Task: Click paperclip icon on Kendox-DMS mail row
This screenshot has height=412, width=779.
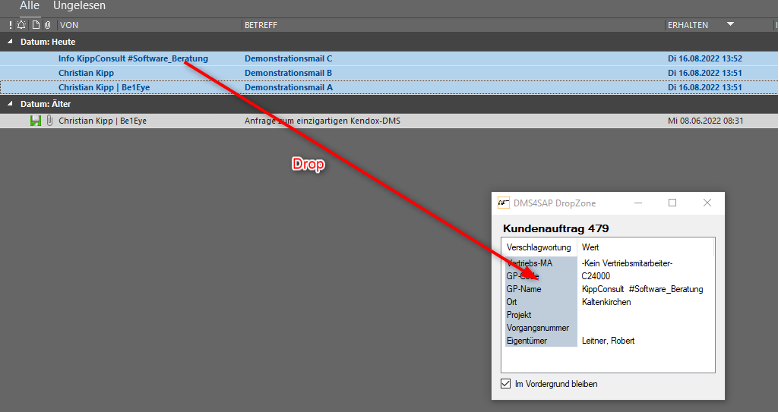Action: (x=48, y=121)
